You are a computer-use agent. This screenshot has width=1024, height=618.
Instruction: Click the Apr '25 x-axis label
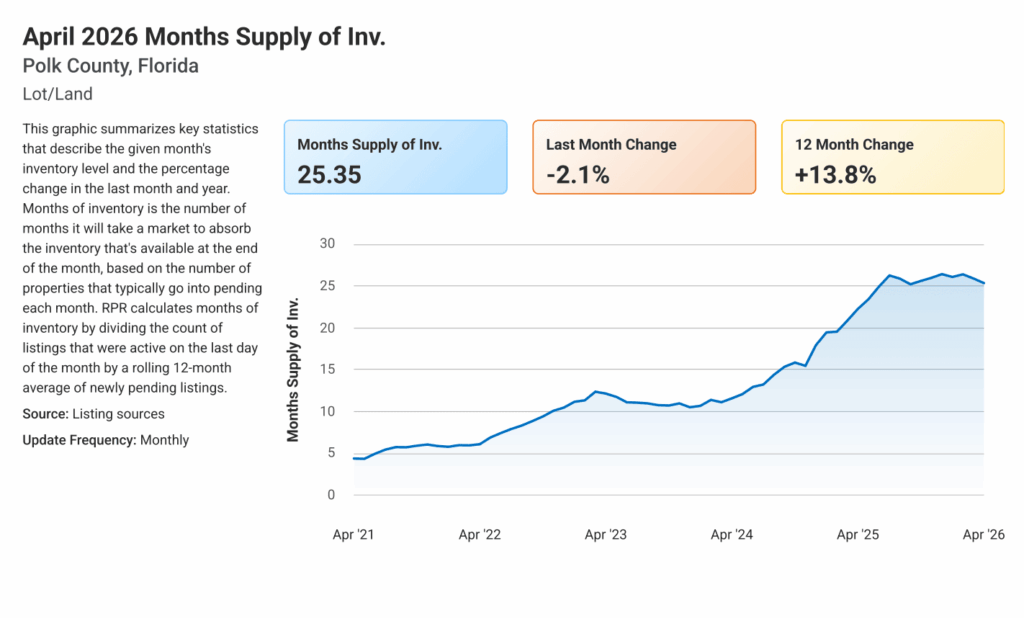click(857, 534)
